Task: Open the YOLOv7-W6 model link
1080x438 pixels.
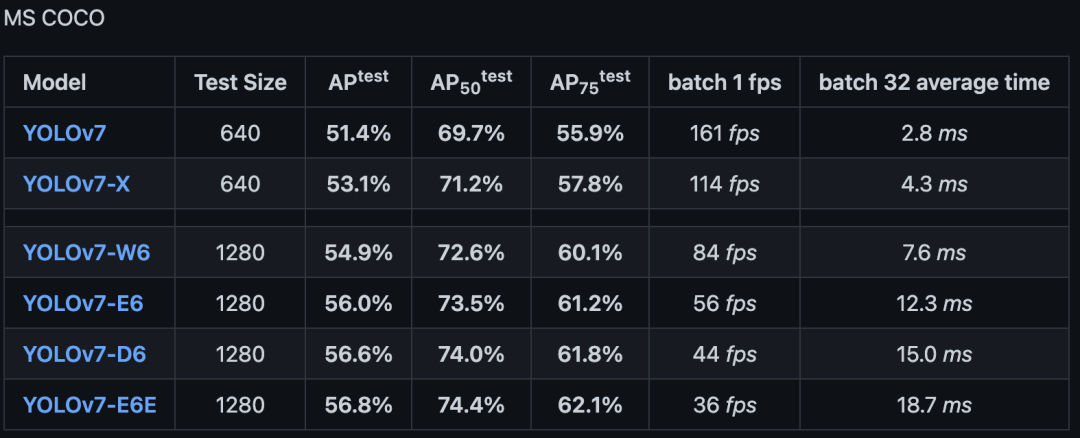Action: click(x=86, y=253)
